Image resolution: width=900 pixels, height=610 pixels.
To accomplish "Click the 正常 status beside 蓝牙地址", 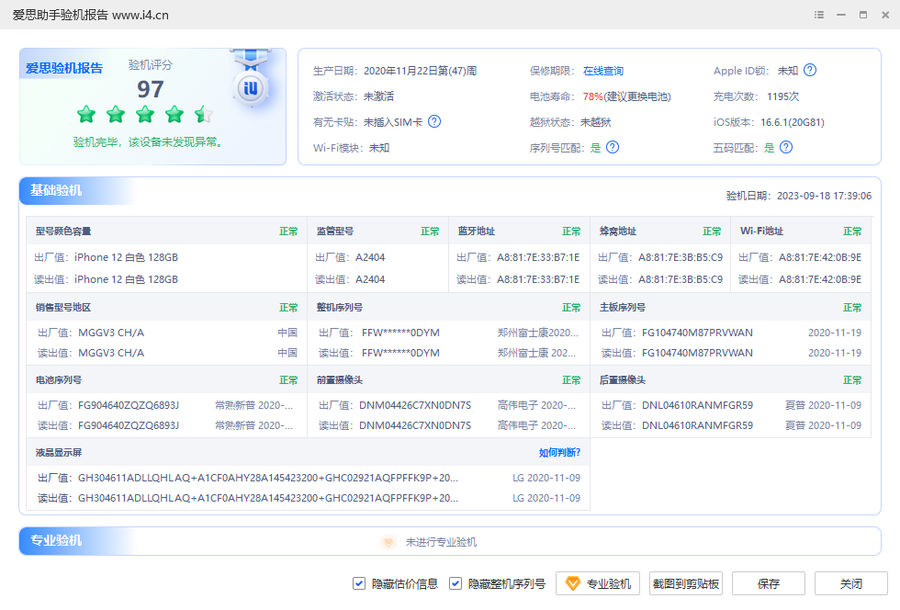I will click(x=571, y=231).
